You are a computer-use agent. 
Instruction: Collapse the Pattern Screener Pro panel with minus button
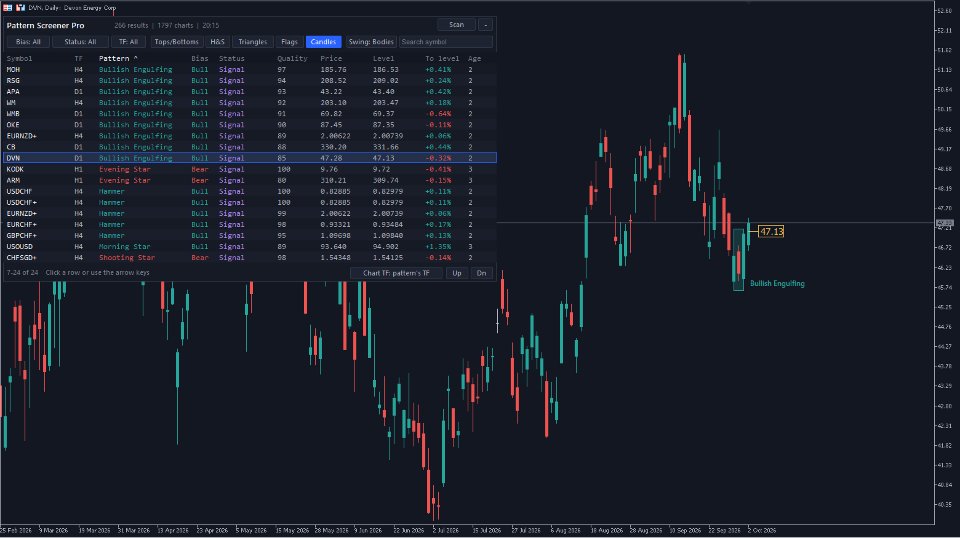coord(486,25)
